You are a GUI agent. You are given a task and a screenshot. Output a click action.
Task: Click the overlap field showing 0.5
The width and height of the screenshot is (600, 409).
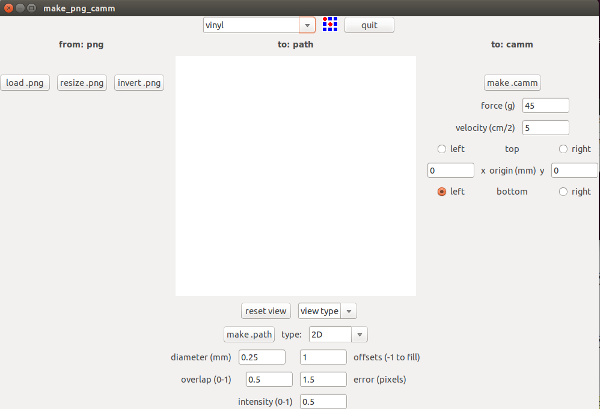pyautogui.click(x=269, y=380)
